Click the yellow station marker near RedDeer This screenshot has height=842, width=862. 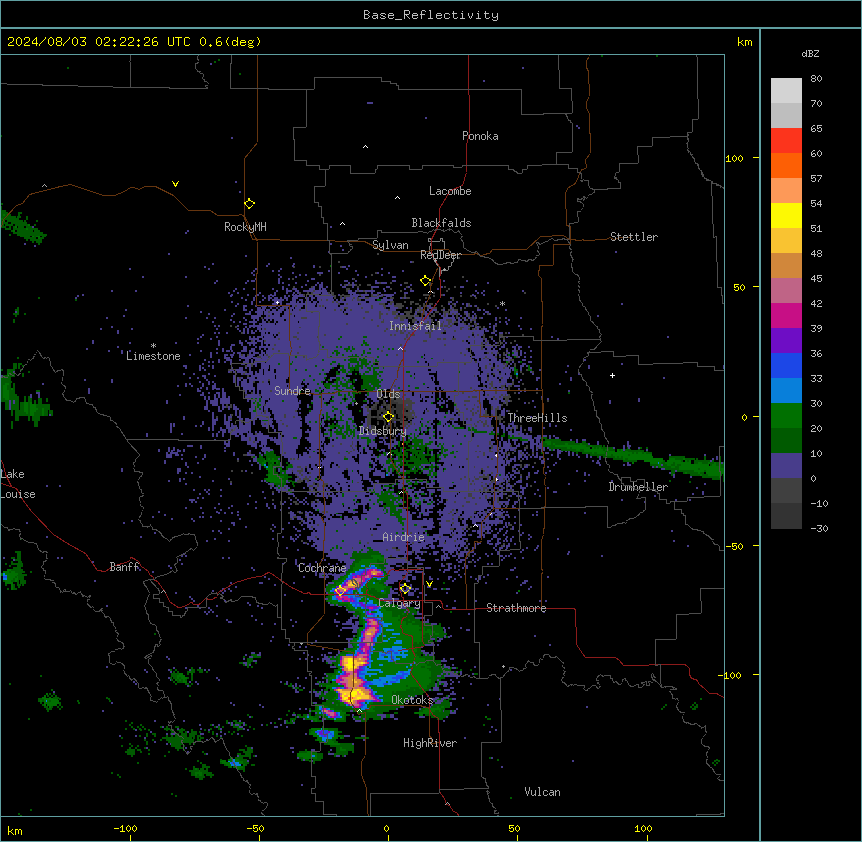426,281
